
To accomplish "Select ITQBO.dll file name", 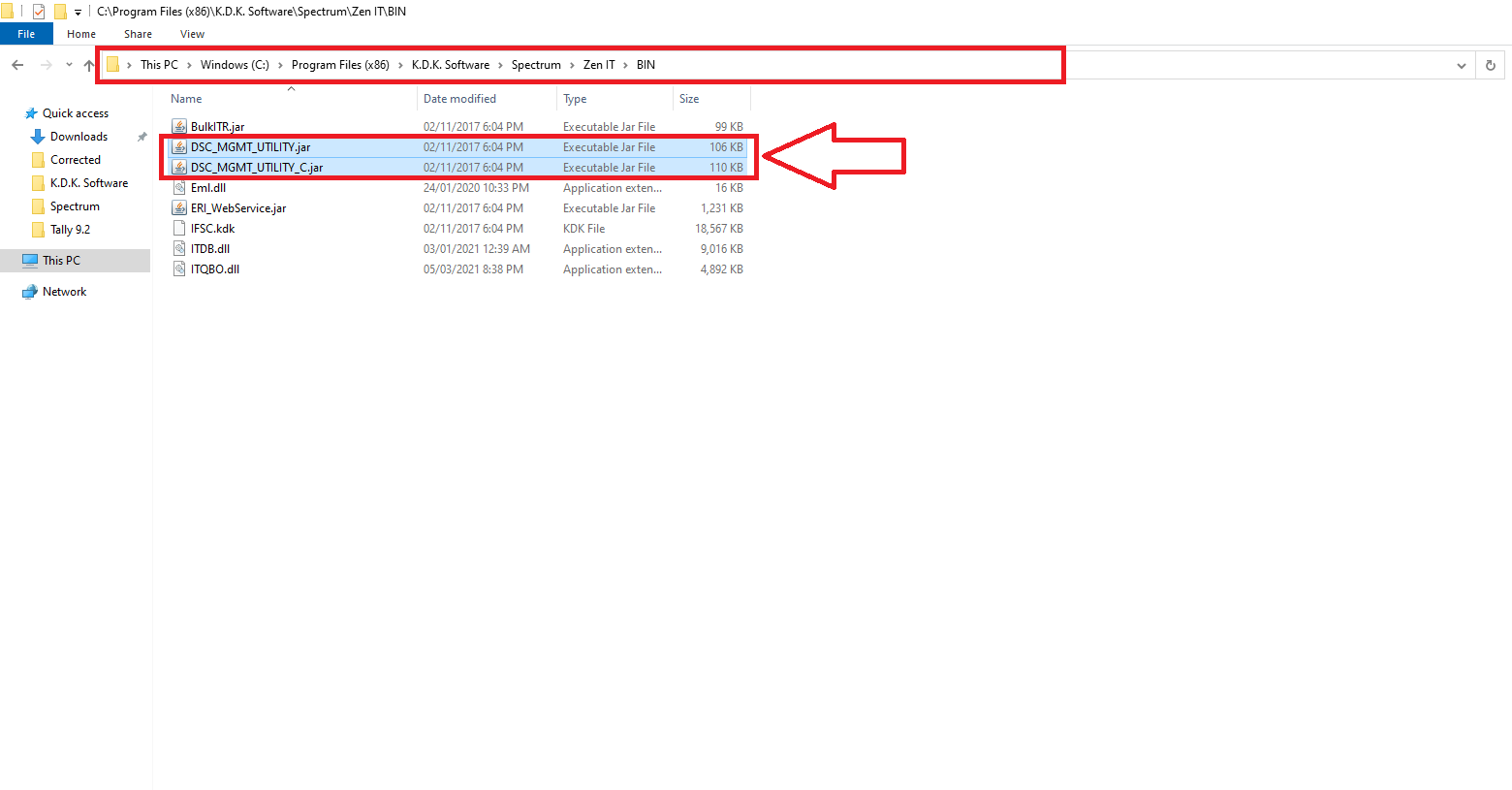I will [215, 269].
